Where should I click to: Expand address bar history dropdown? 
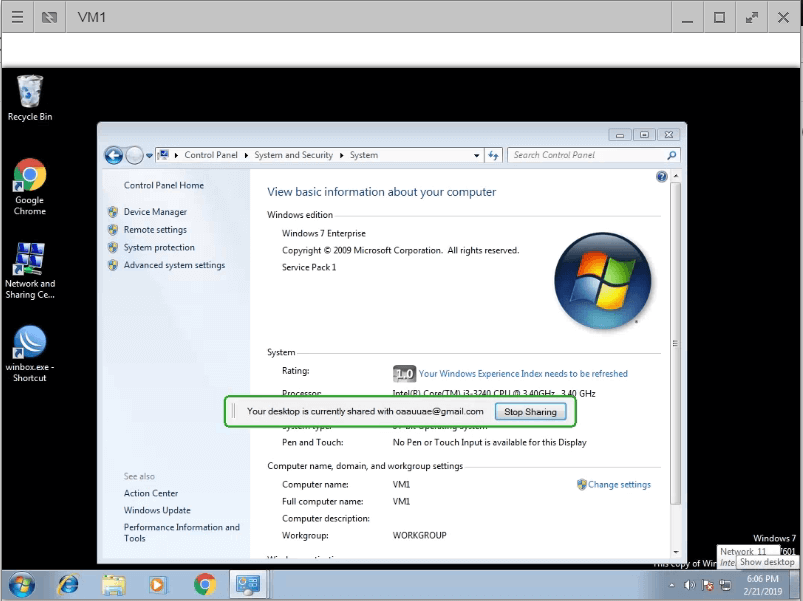476,155
